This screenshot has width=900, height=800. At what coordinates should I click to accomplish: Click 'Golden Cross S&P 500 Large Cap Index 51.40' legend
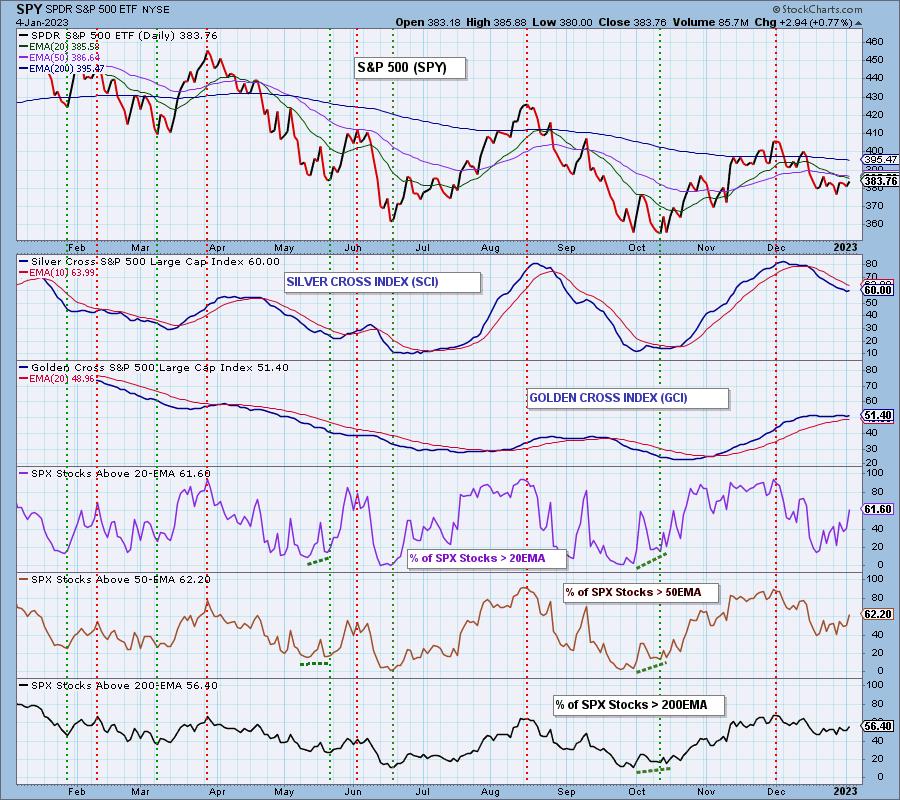(154, 368)
